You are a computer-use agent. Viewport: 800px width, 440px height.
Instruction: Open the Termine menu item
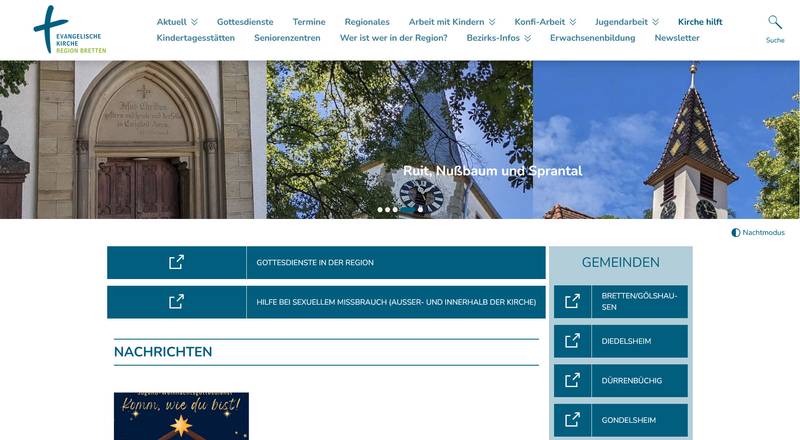click(x=309, y=22)
